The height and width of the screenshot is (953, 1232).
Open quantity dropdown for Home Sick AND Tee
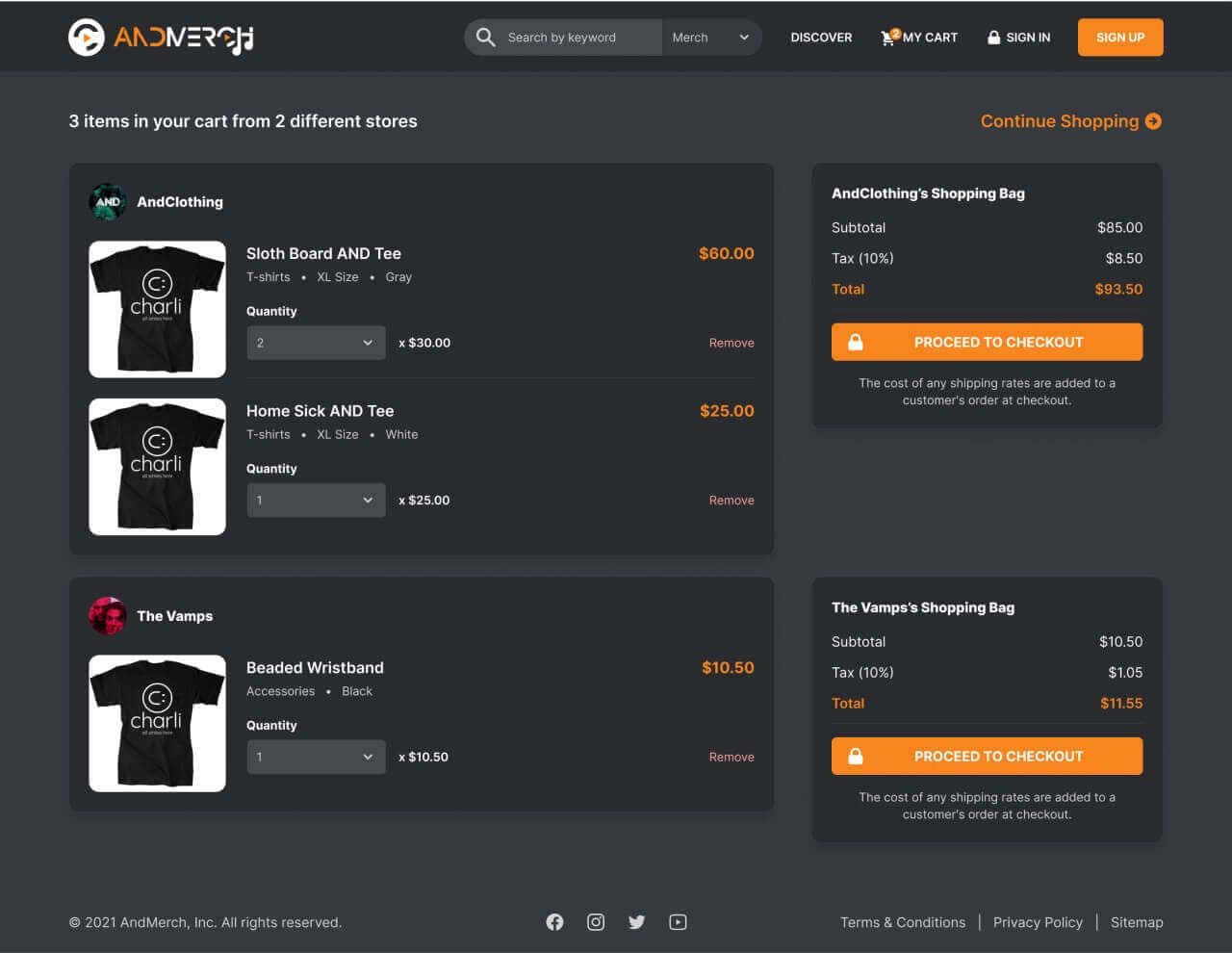click(317, 501)
